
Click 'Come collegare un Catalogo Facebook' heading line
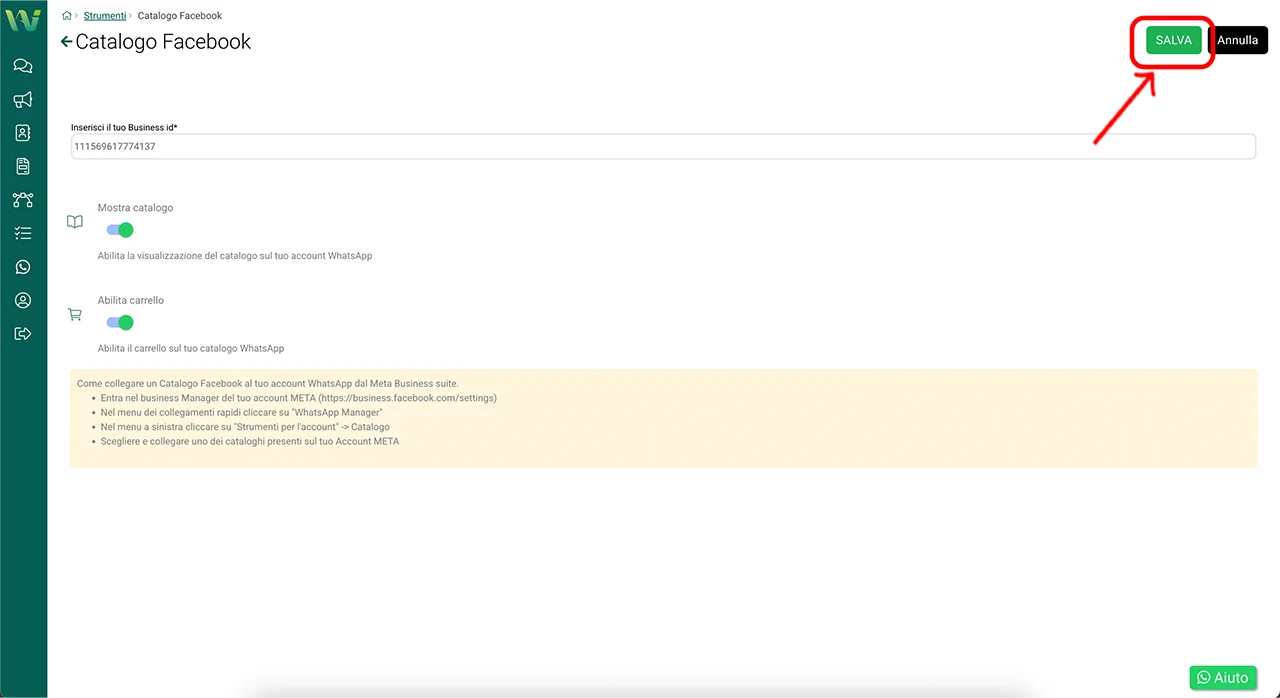268,383
